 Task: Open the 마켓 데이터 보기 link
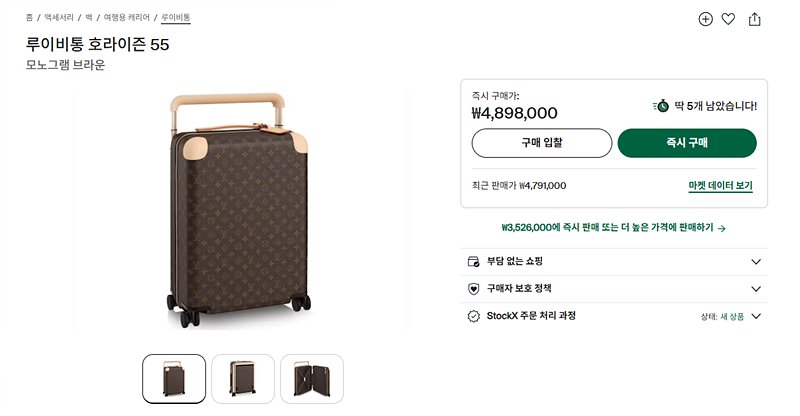tap(720, 186)
